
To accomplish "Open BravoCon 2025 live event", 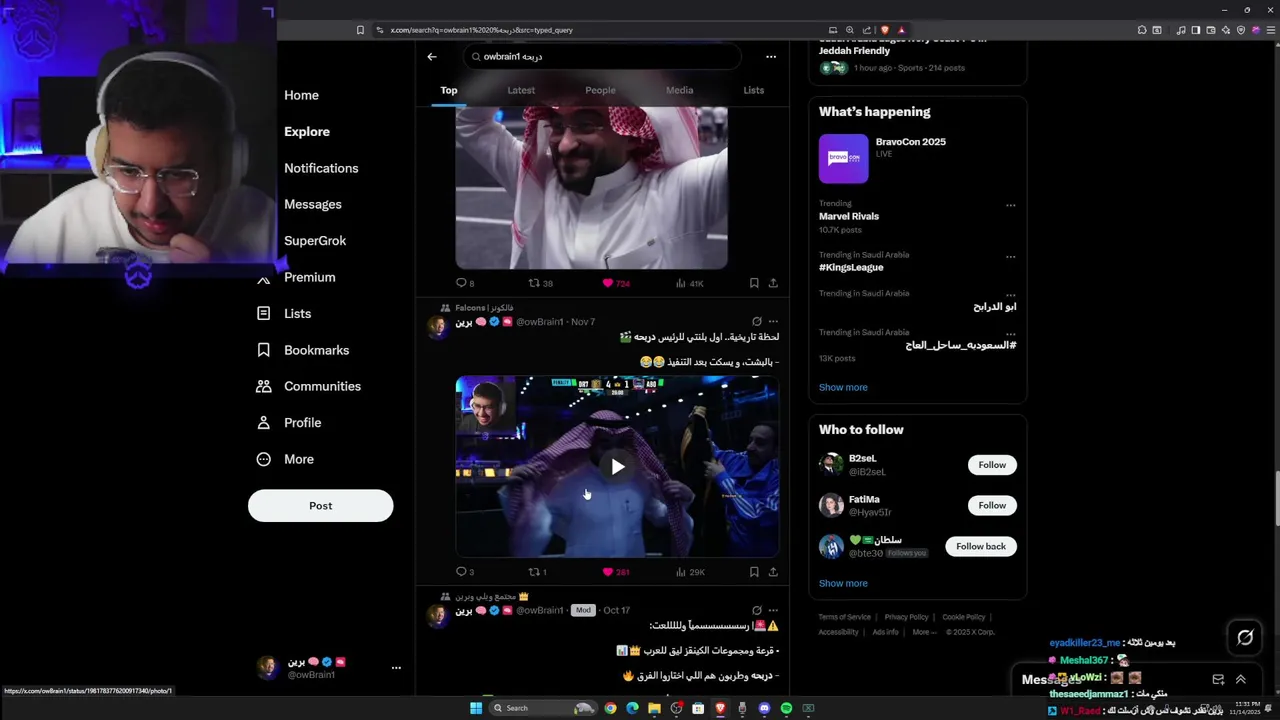I will pyautogui.click(x=917, y=158).
